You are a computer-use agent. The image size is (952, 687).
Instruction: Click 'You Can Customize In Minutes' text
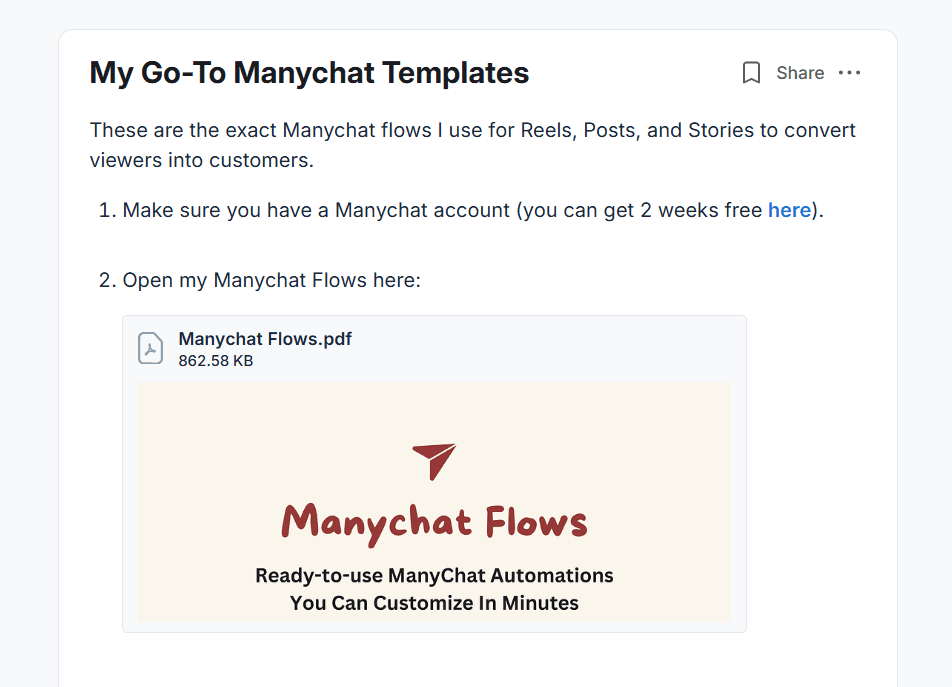coord(434,603)
